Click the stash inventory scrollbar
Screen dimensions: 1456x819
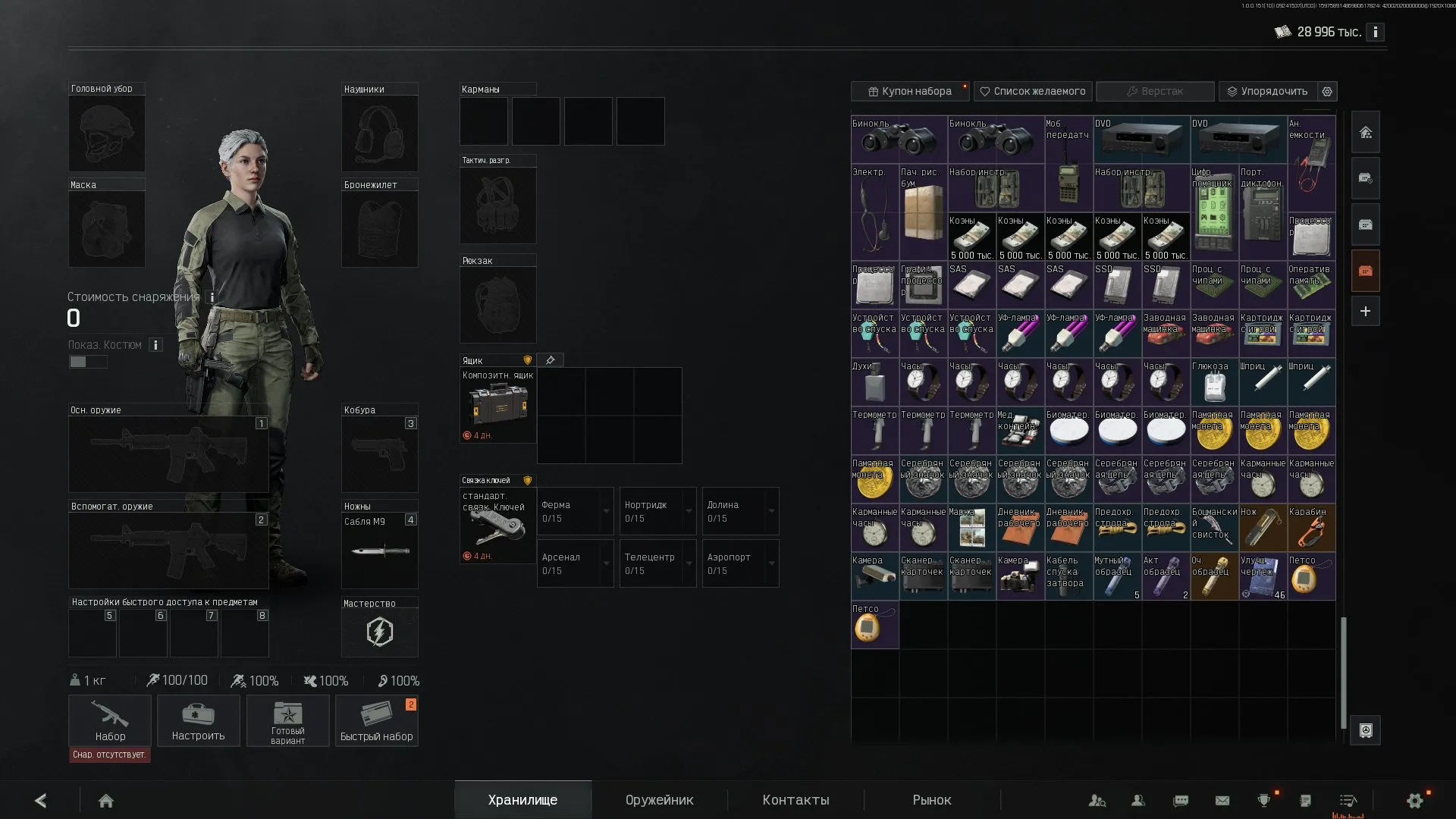click(x=1343, y=671)
